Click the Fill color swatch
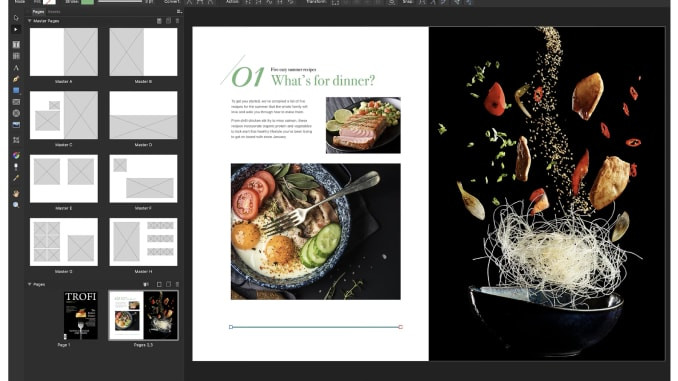The height and width of the screenshot is (381, 678). coord(49,2)
